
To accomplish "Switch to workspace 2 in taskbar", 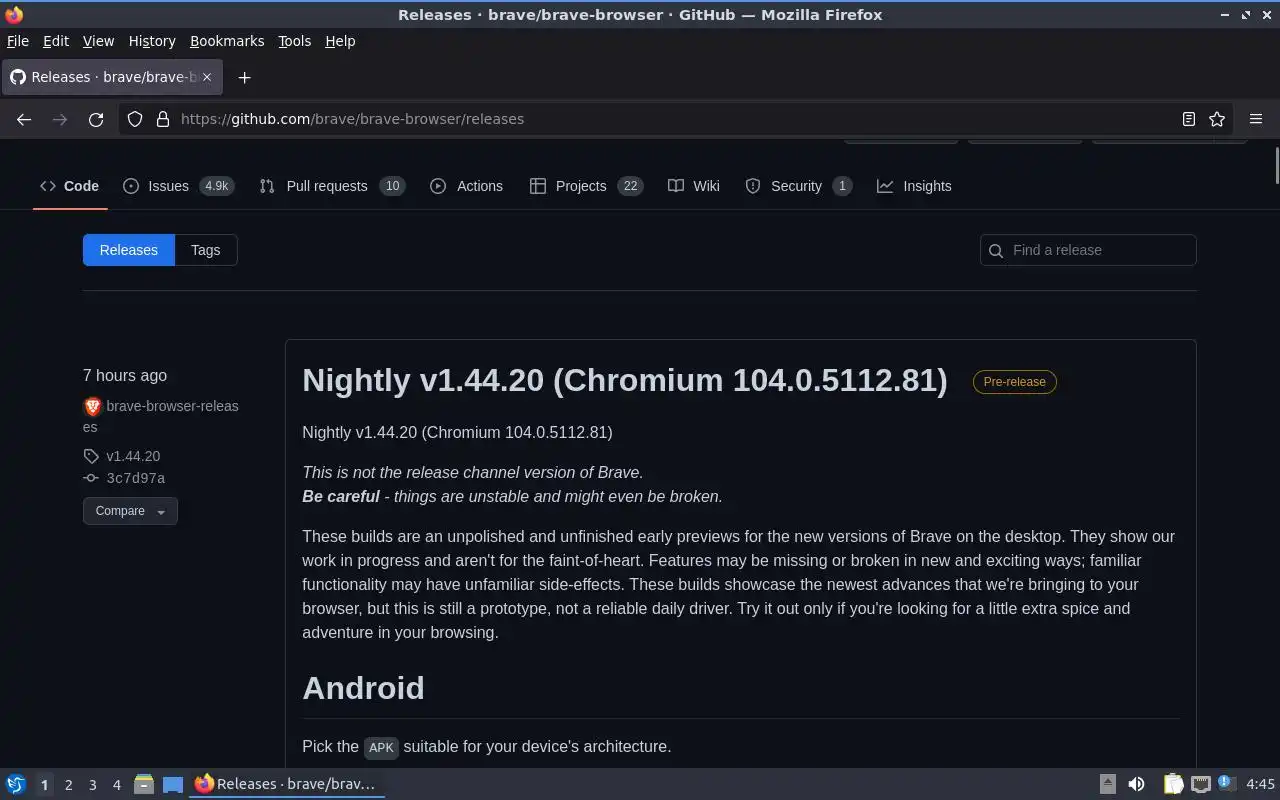I will click(x=68, y=785).
